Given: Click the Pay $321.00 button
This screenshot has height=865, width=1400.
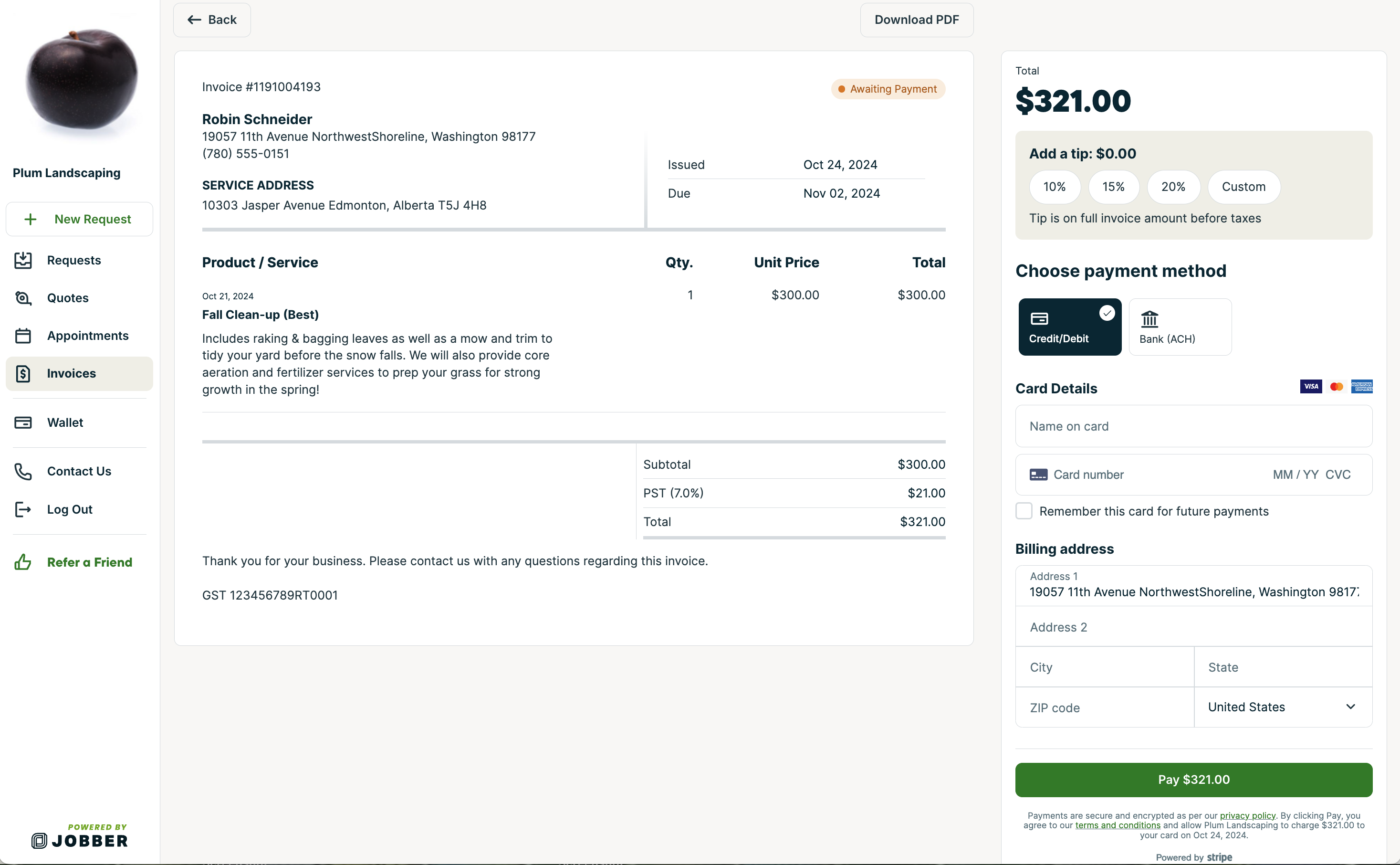Looking at the screenshot, I should [x=1193, y=779].
